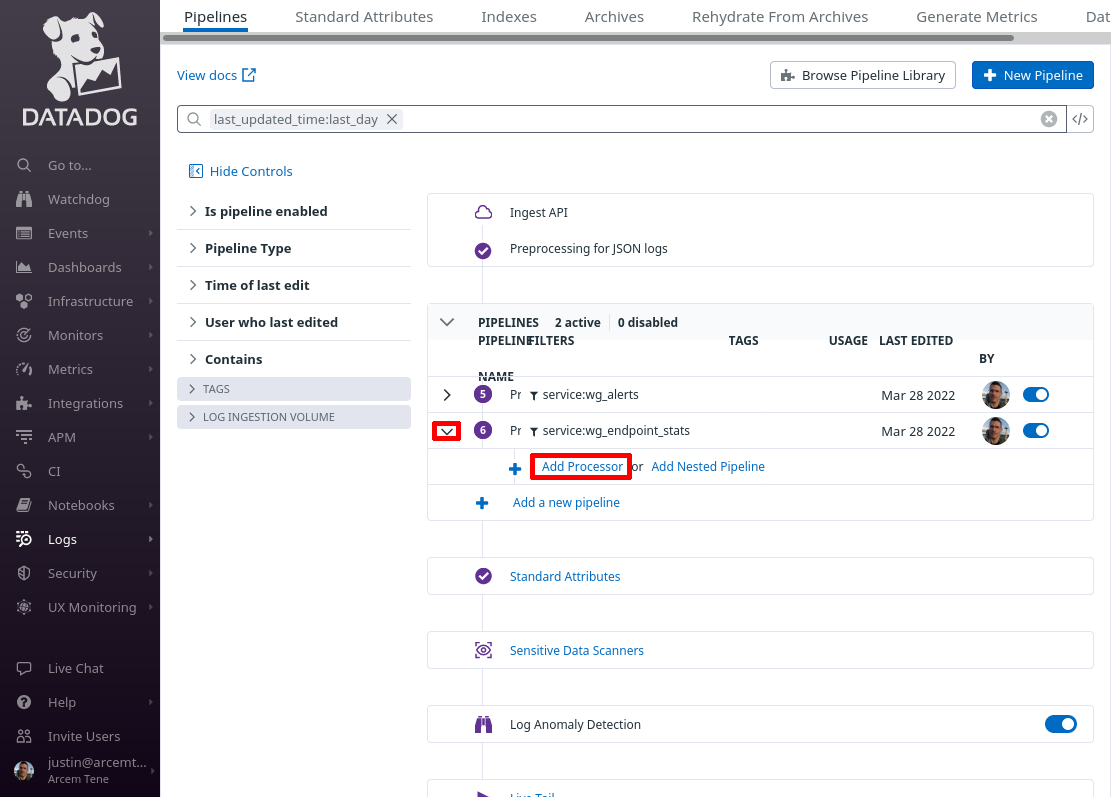Open Help question mark icon
Viewport: 1111px width, 797px height.
pyautogui.click(x=24, y=702)
